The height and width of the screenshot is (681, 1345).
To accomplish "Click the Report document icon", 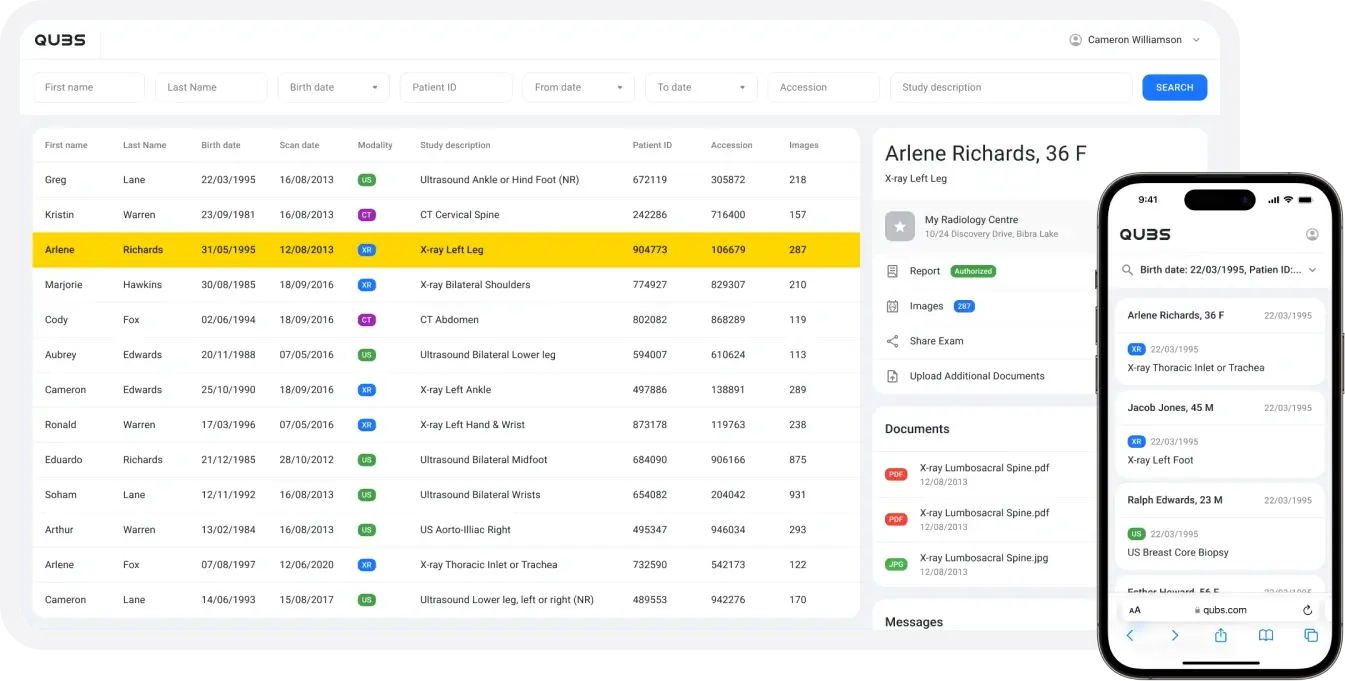I will coord(892,271).
